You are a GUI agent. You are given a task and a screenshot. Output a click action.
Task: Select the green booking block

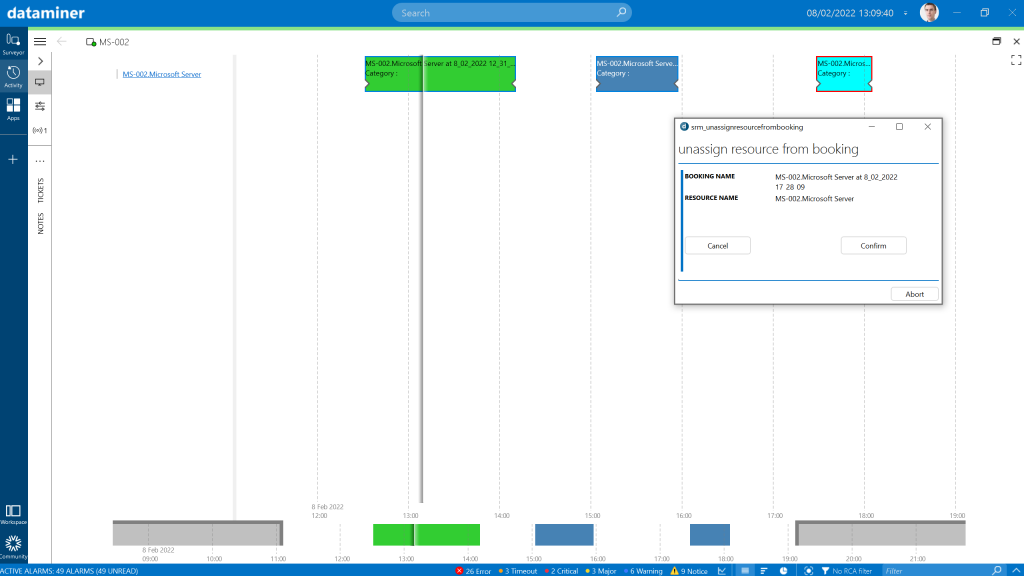tap(440, 74)
